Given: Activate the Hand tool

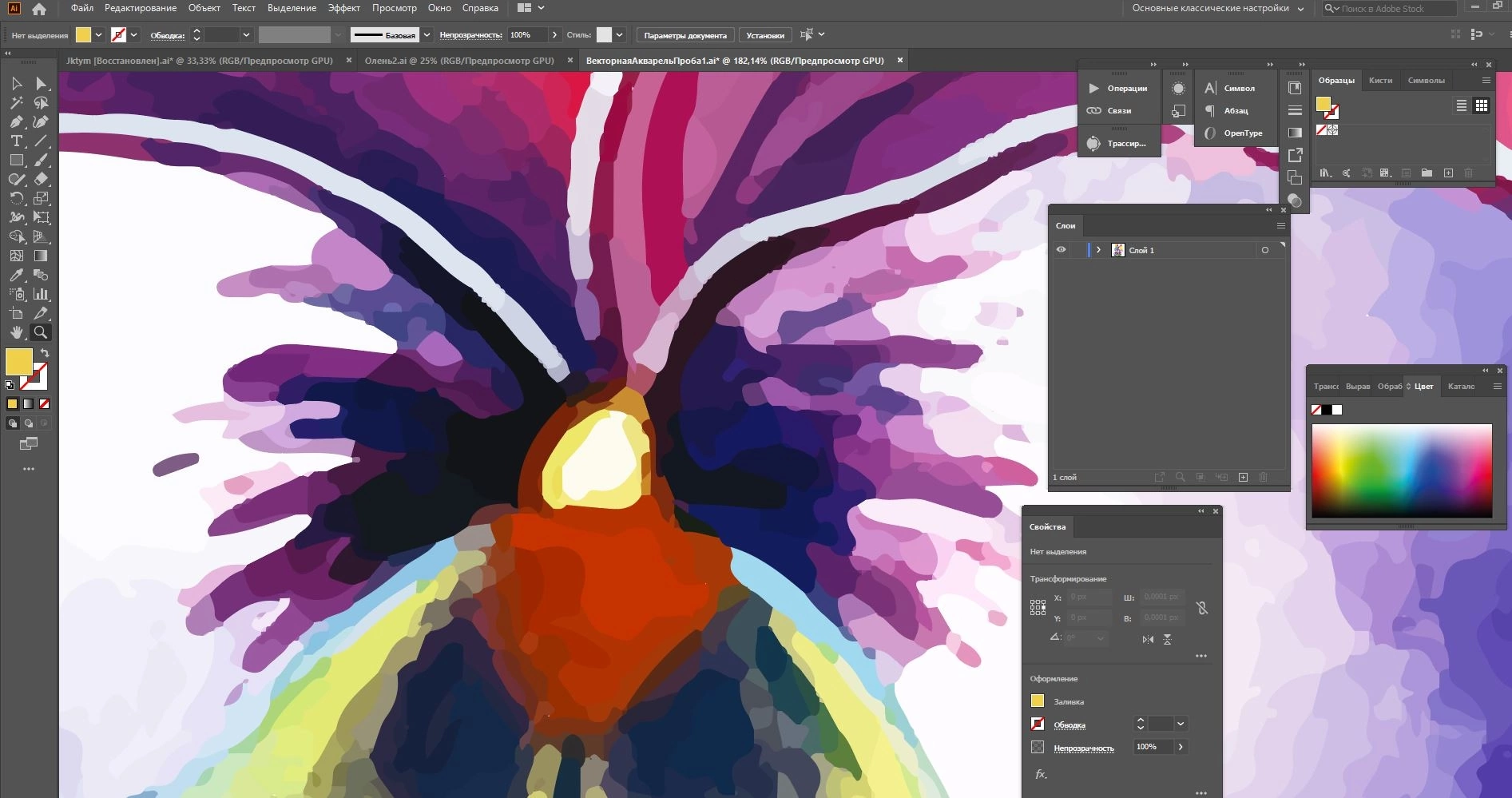Looking at the screenshot, I should (x=16, y=332).
